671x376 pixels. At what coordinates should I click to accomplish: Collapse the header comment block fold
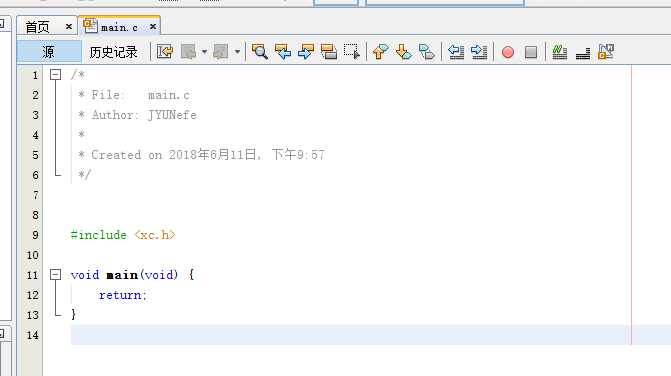pyautogui.click(x=56, y=75)
